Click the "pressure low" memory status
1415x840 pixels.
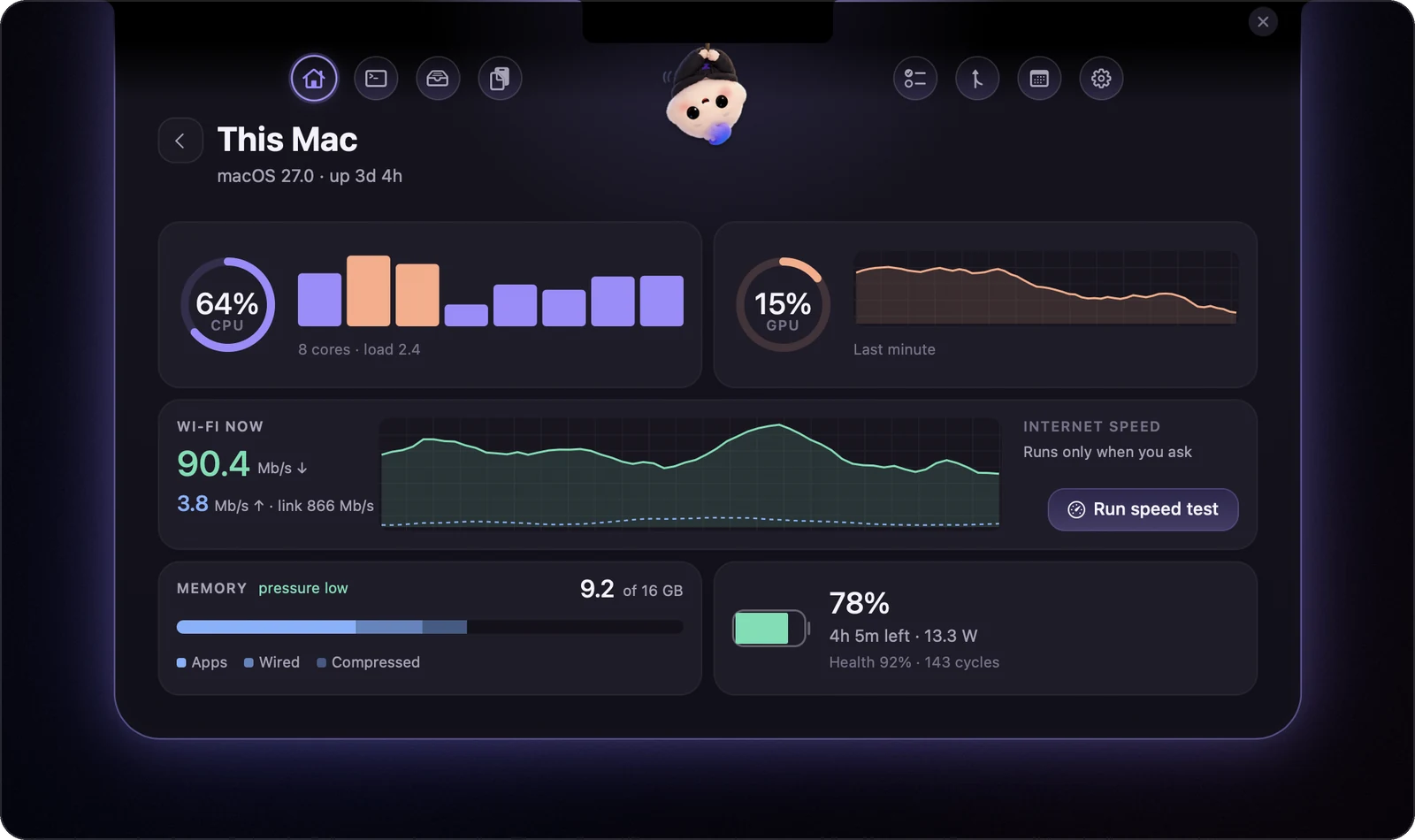303,588
